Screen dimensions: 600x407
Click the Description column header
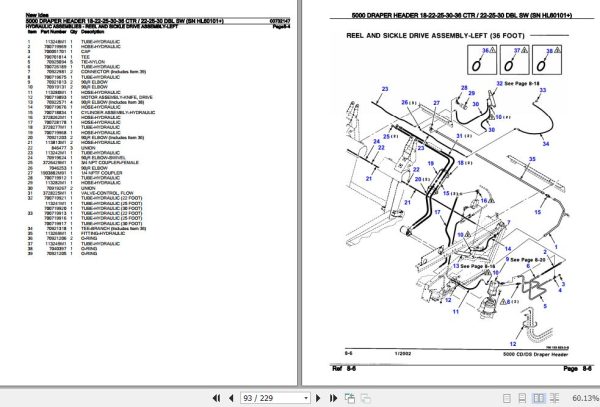(92, 32)
